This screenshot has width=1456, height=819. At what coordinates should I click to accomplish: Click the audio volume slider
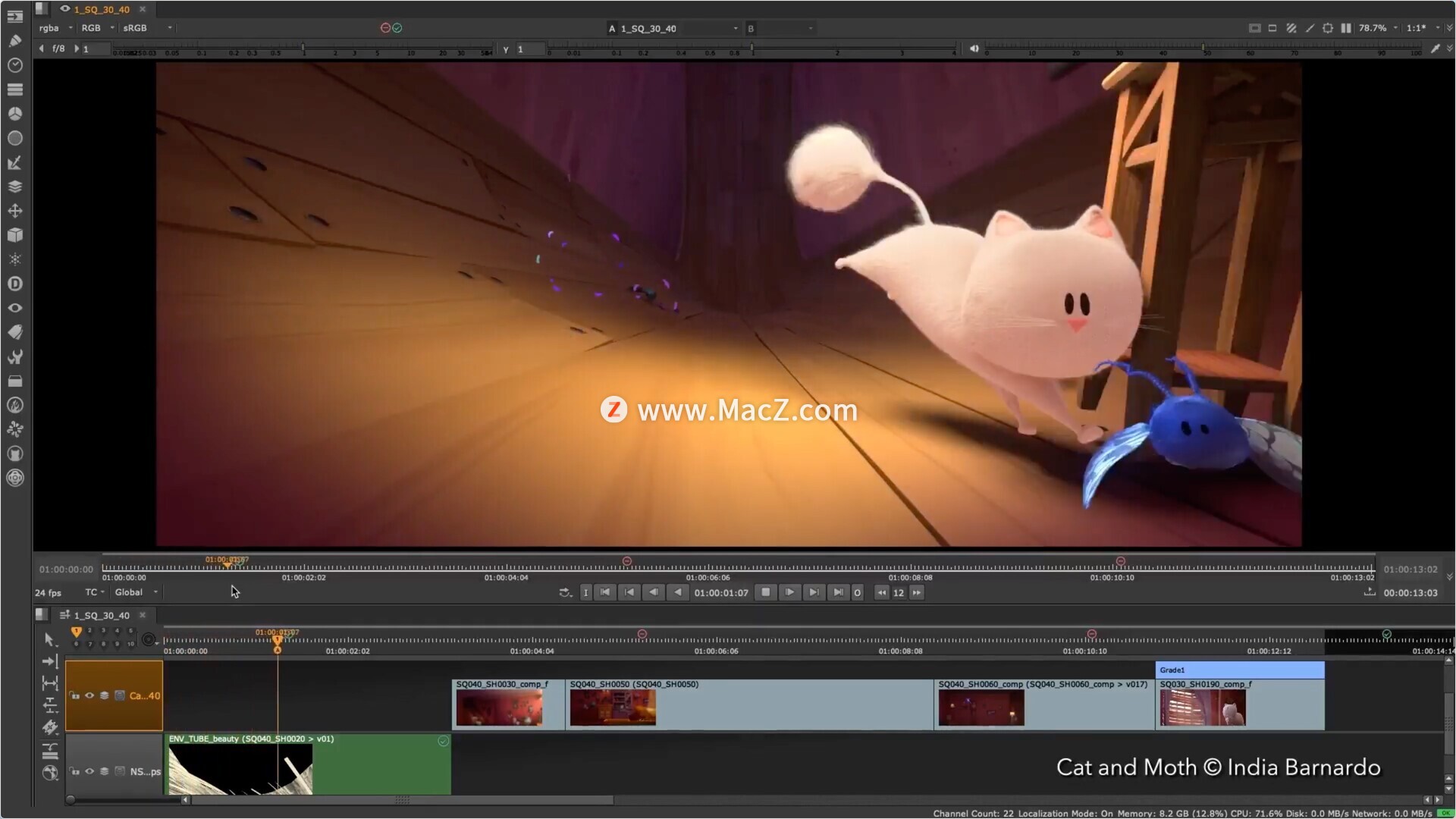[x=1203, y=50]
